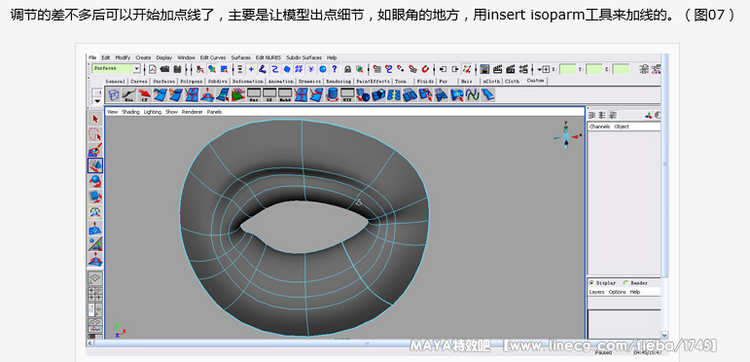
Task: Toggle Construction History icon
Action: click(467, 69)
